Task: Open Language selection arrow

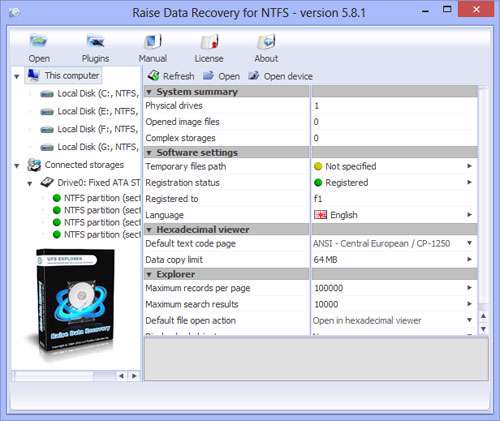Action: click(x=469, y=215)
